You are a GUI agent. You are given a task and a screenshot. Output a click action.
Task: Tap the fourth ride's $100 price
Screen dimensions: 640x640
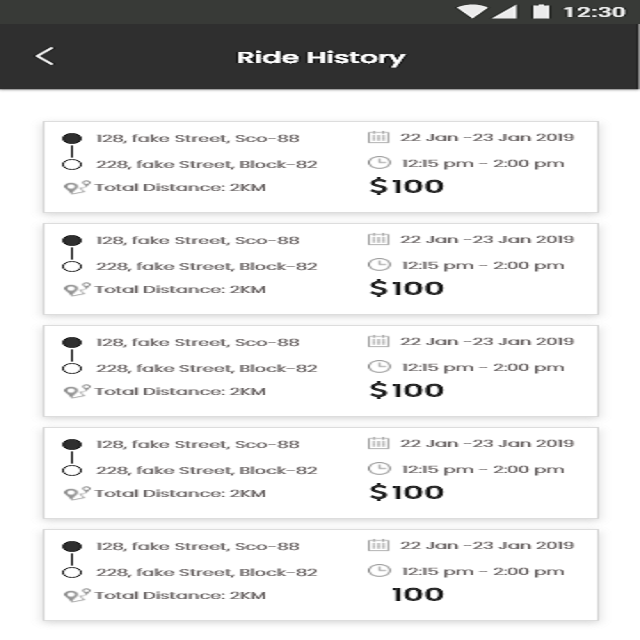coord(407,492)
